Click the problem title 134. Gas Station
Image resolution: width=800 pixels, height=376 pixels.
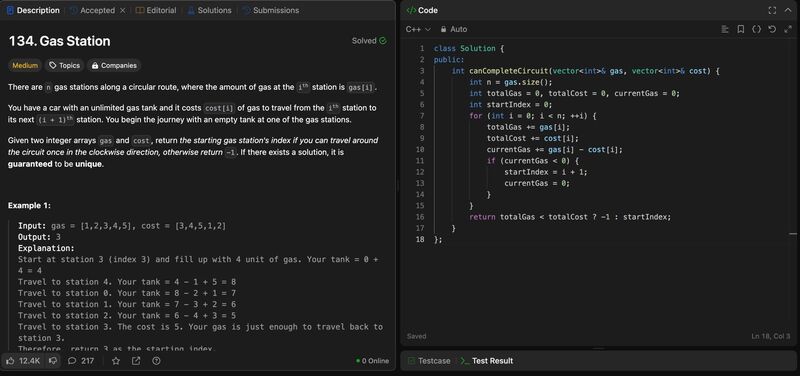(x=60, y=41)
